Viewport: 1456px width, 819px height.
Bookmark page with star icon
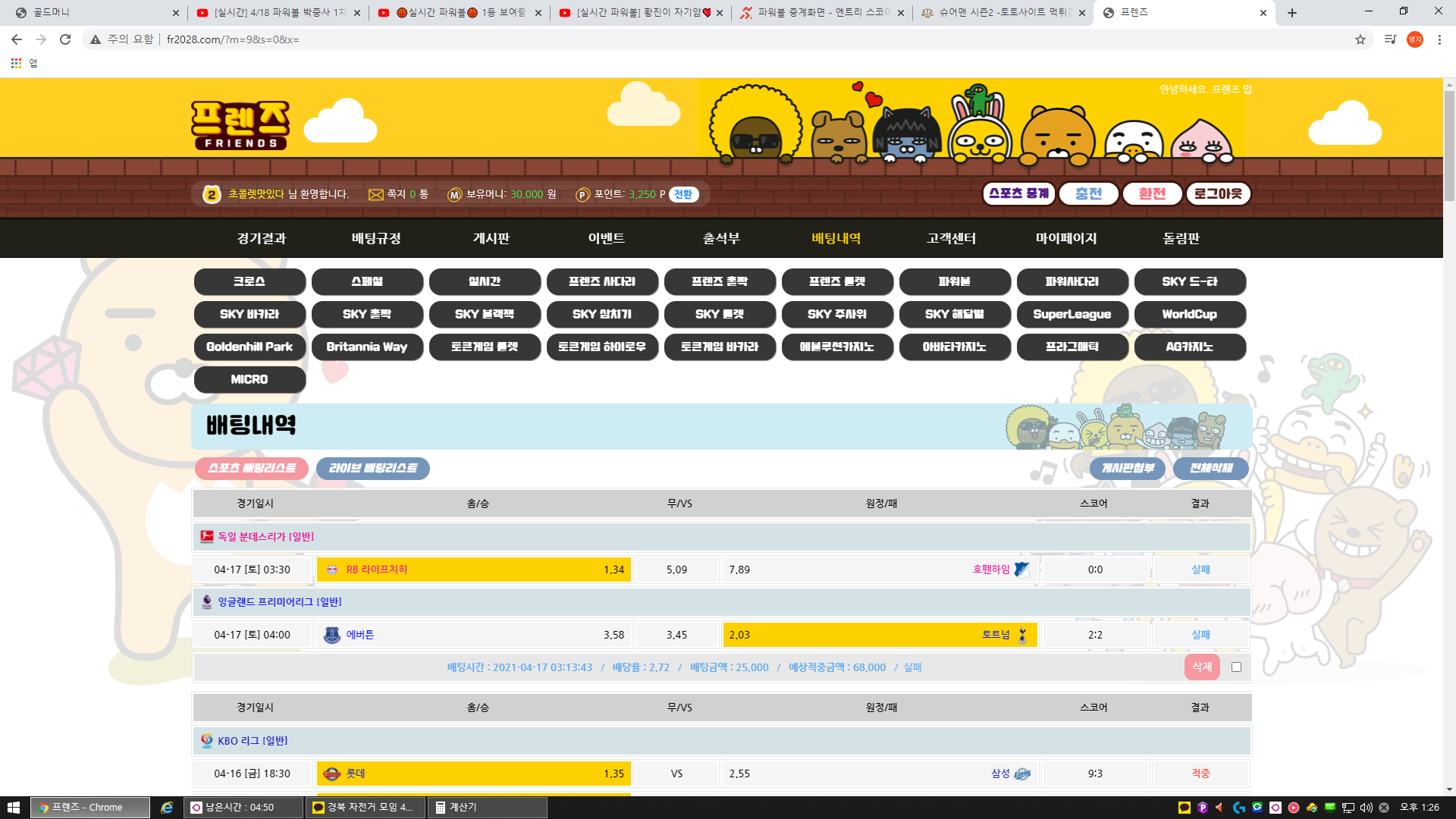point(1360,39)
